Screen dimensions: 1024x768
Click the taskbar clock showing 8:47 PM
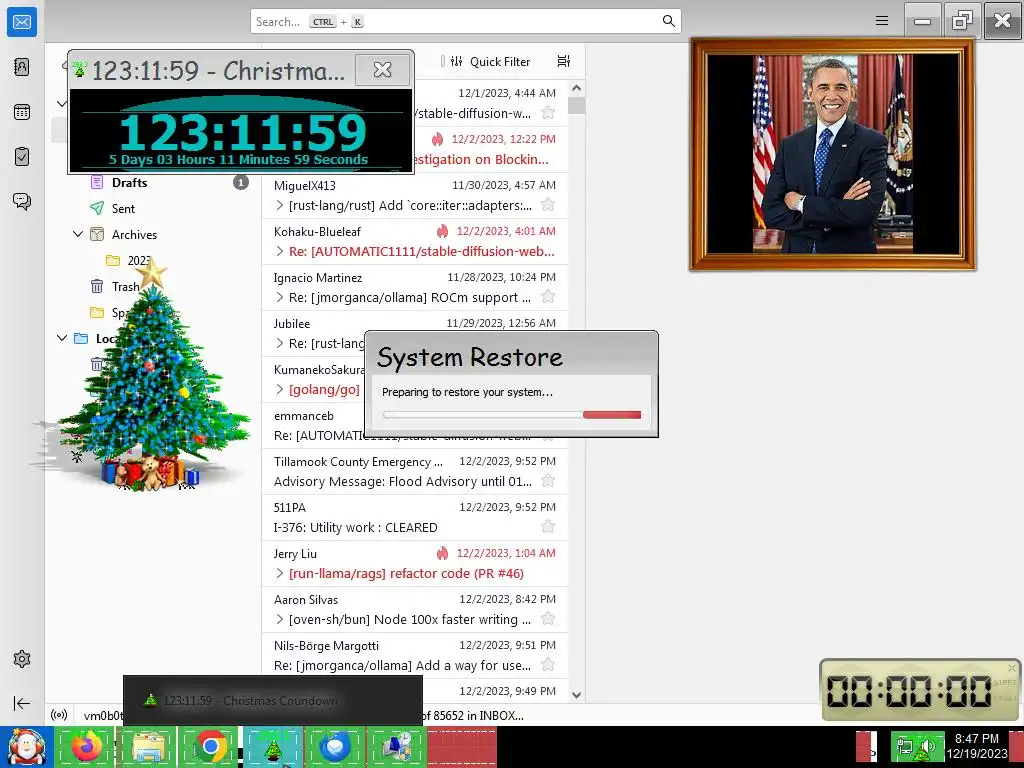tap(977, 746)
